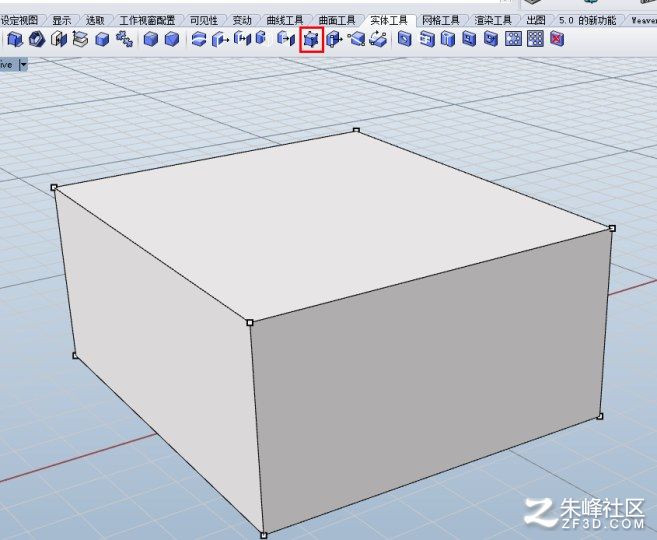Click the cap planar holes stacked-planes icon
657x540 pixels.
80,39
